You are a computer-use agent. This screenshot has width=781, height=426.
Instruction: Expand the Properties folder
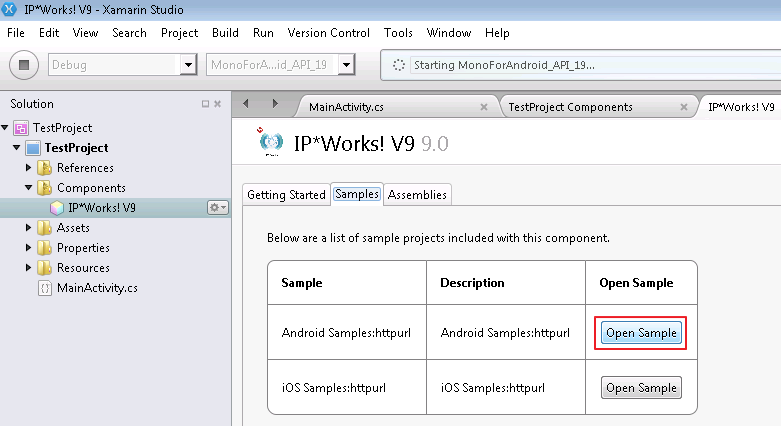(28, 247)
